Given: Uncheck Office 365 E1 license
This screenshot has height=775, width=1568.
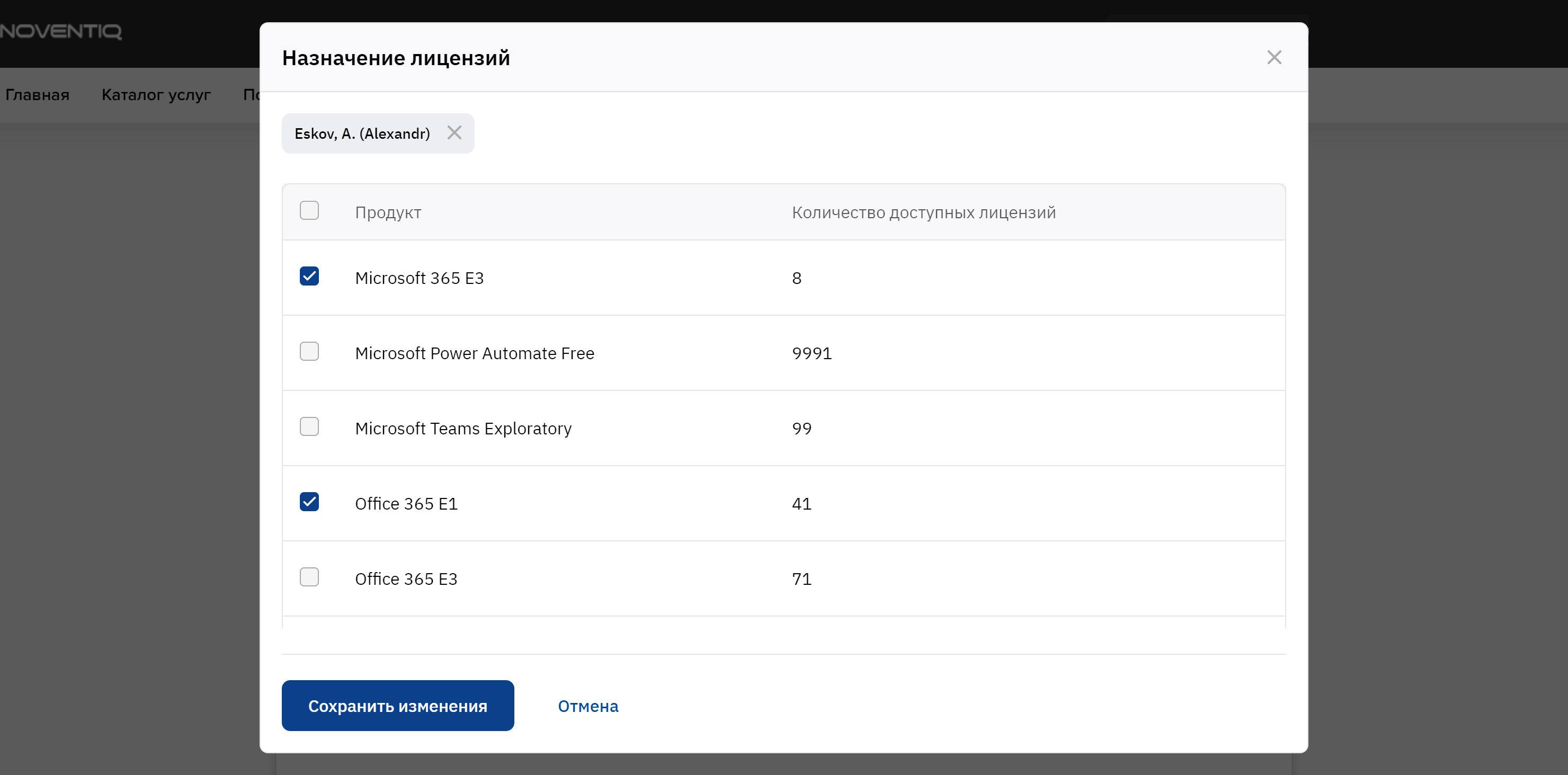Looking at the screenshot, I should (x=309, y=502).
